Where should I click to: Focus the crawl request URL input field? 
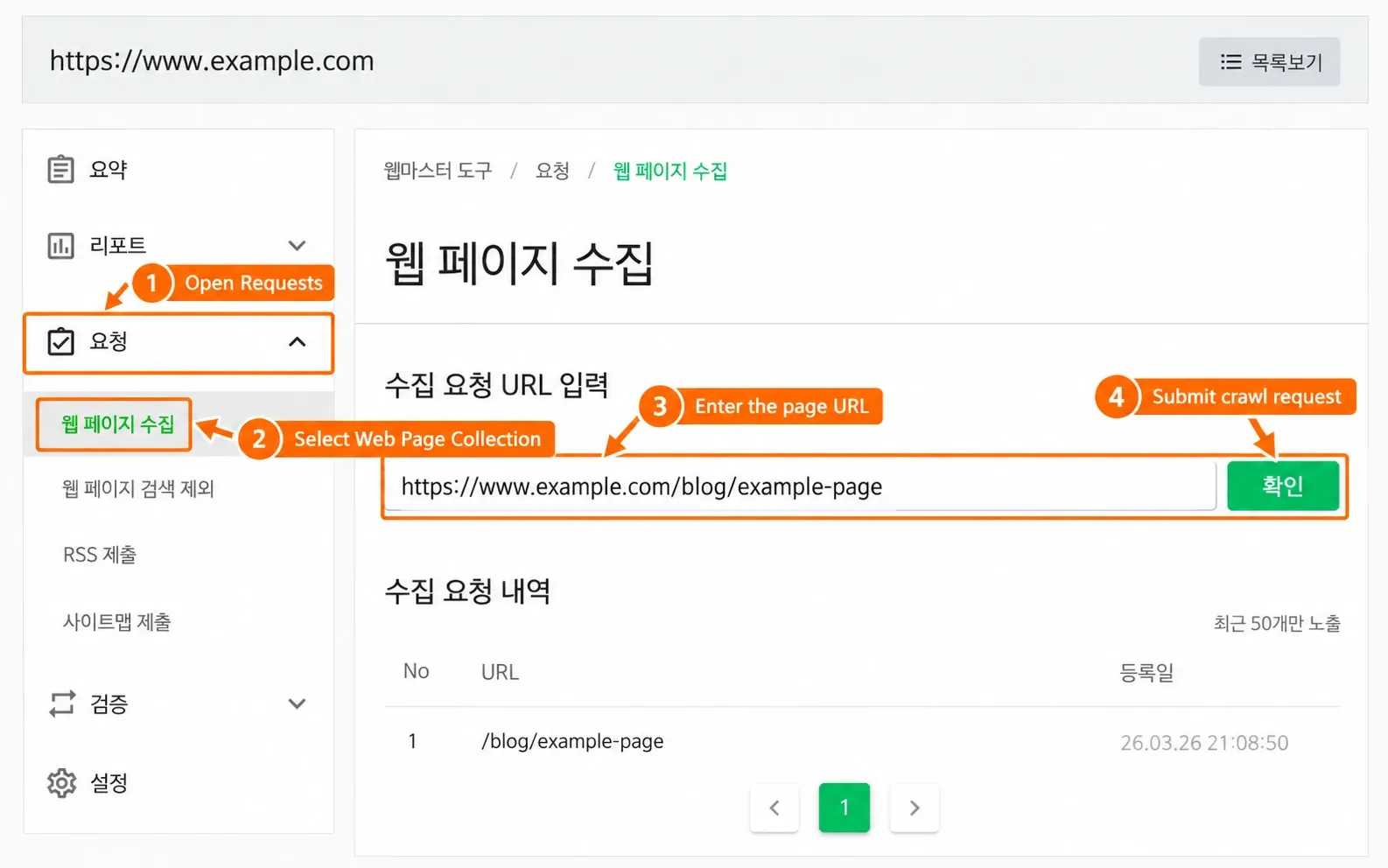coord(800,486)
